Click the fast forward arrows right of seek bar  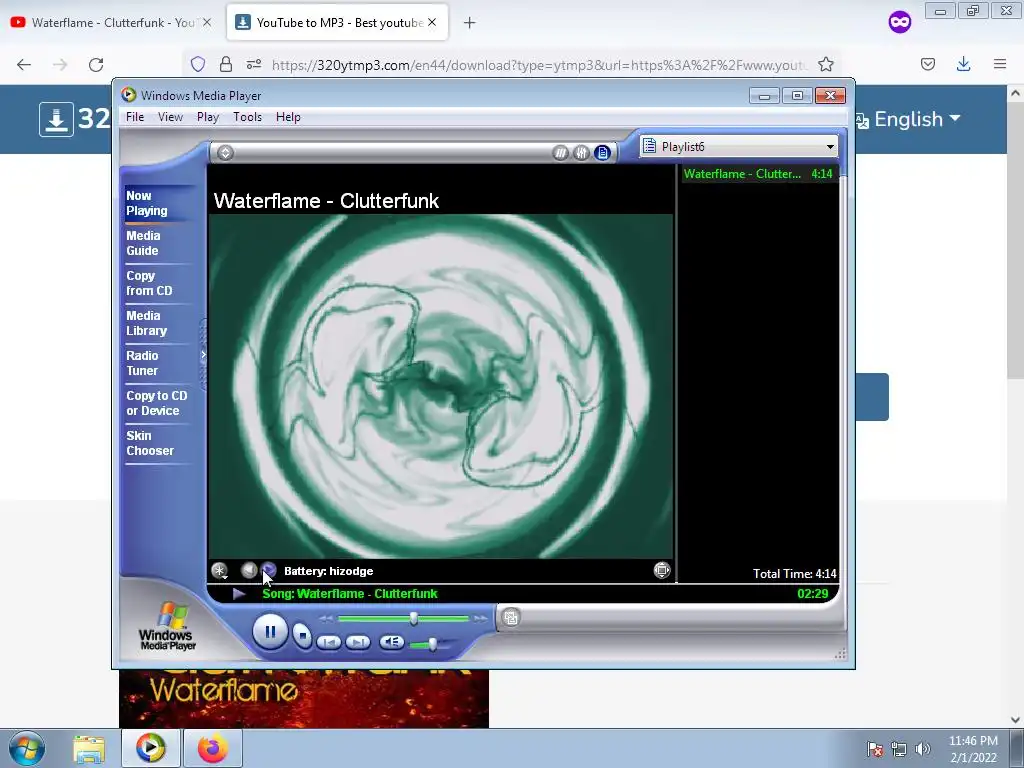click(481, 618)
